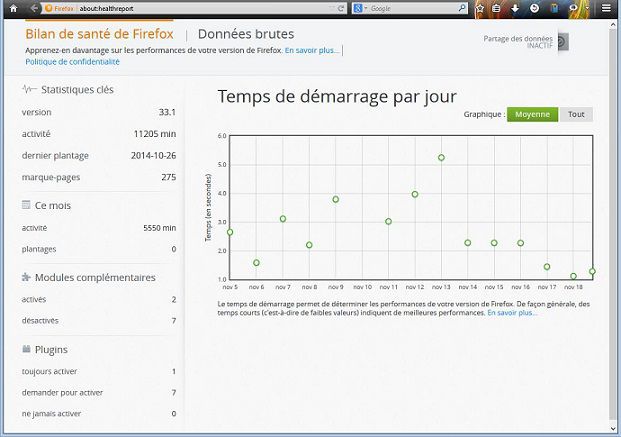
Task: Open Politique de confidentialité link
Action: pyautogui.click(x=72, y=62)
